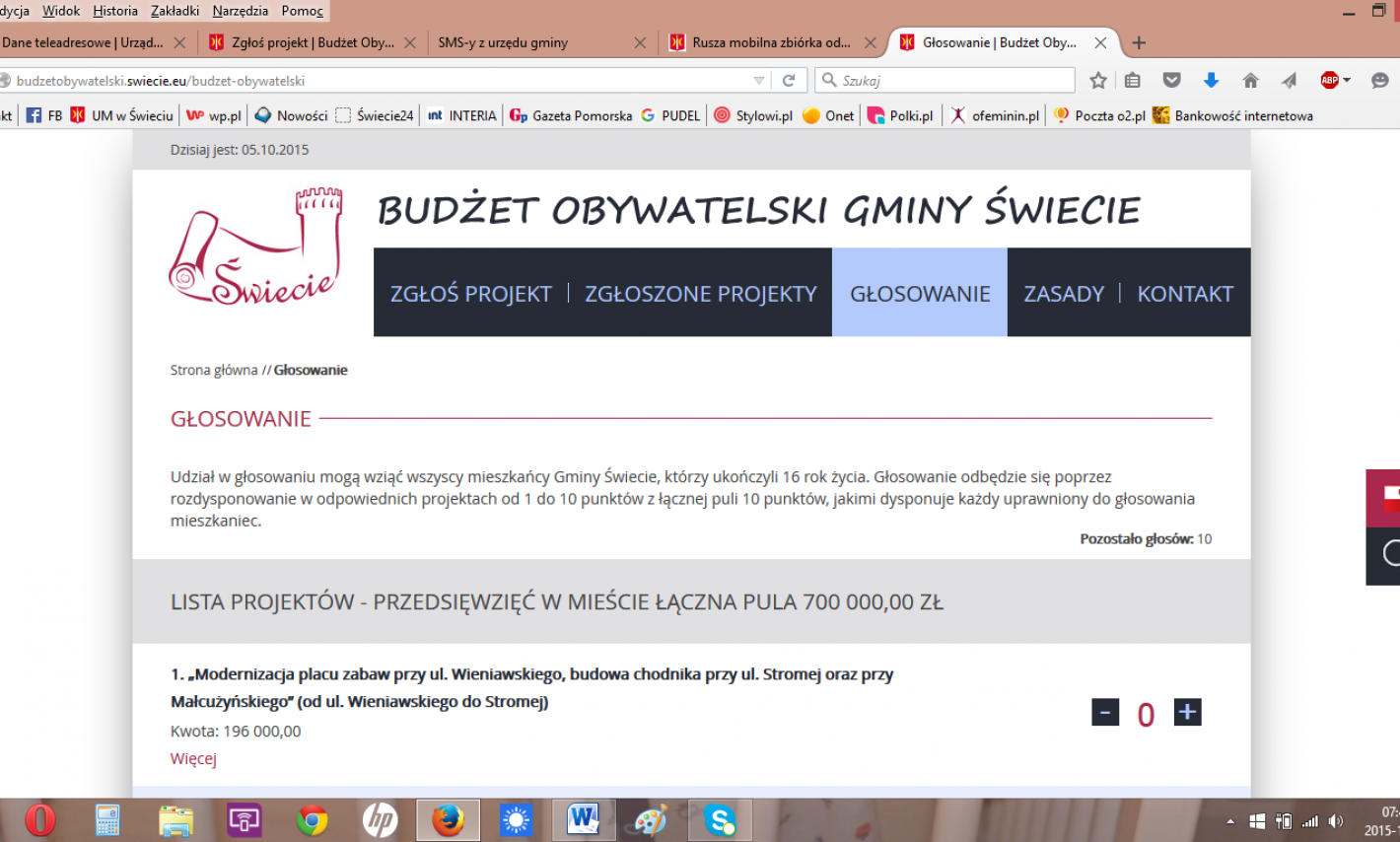Open the ofeminin.pl bookmark

[995, 115]
